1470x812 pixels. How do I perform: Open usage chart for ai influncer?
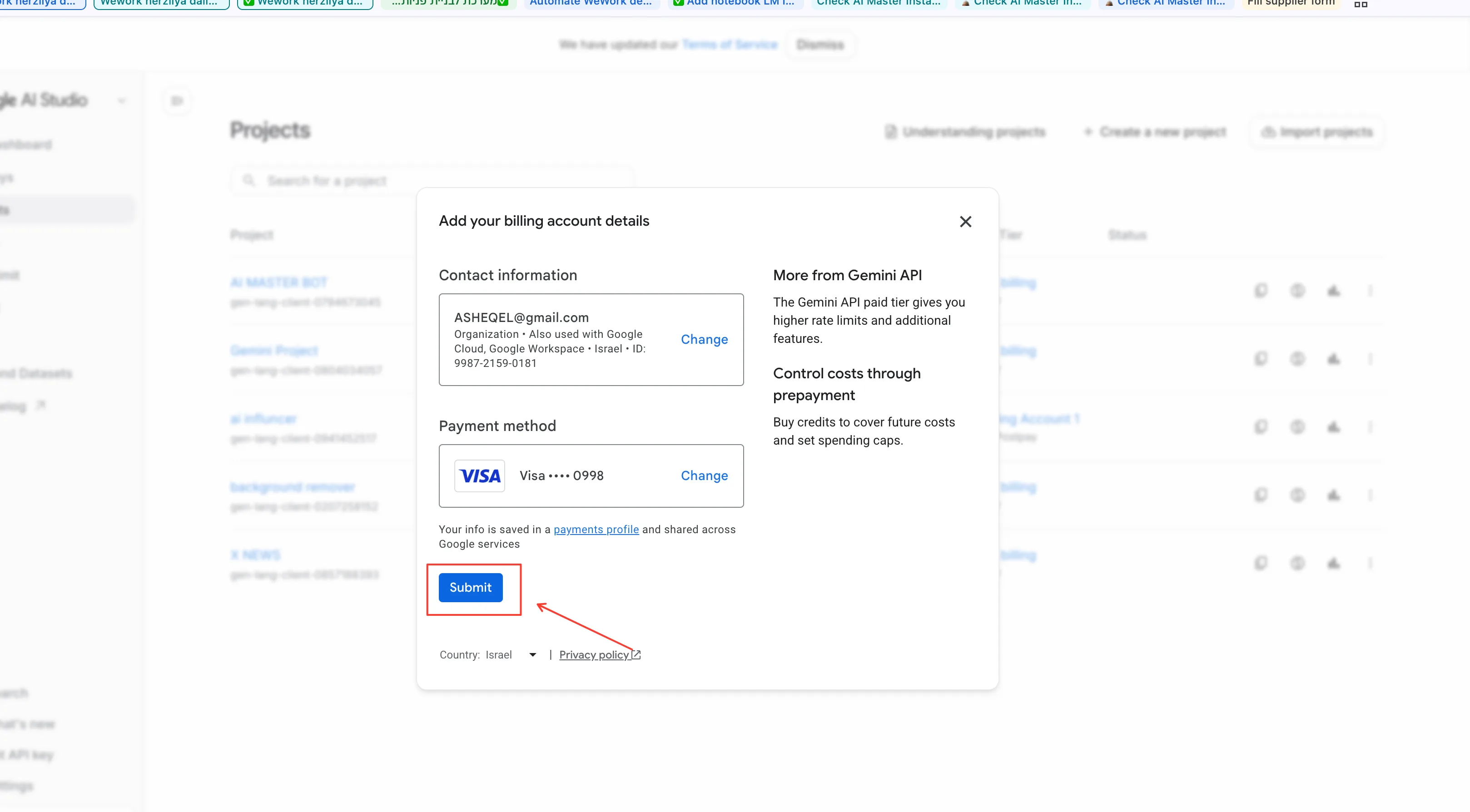[1334, 426]
